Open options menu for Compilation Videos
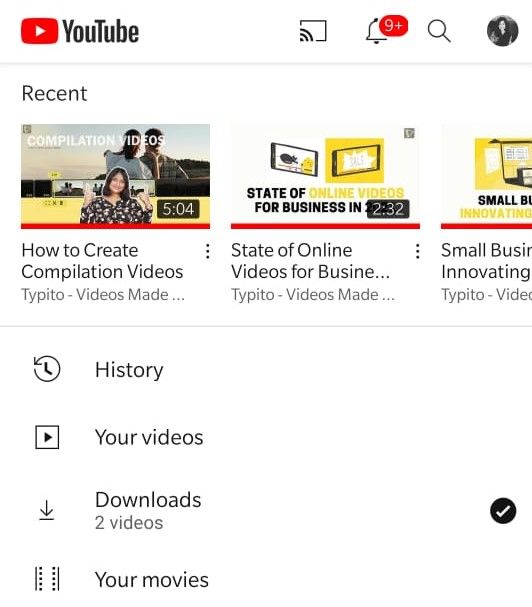The height and width of the screenshot is (607, 532). click(x=208, y=251)
